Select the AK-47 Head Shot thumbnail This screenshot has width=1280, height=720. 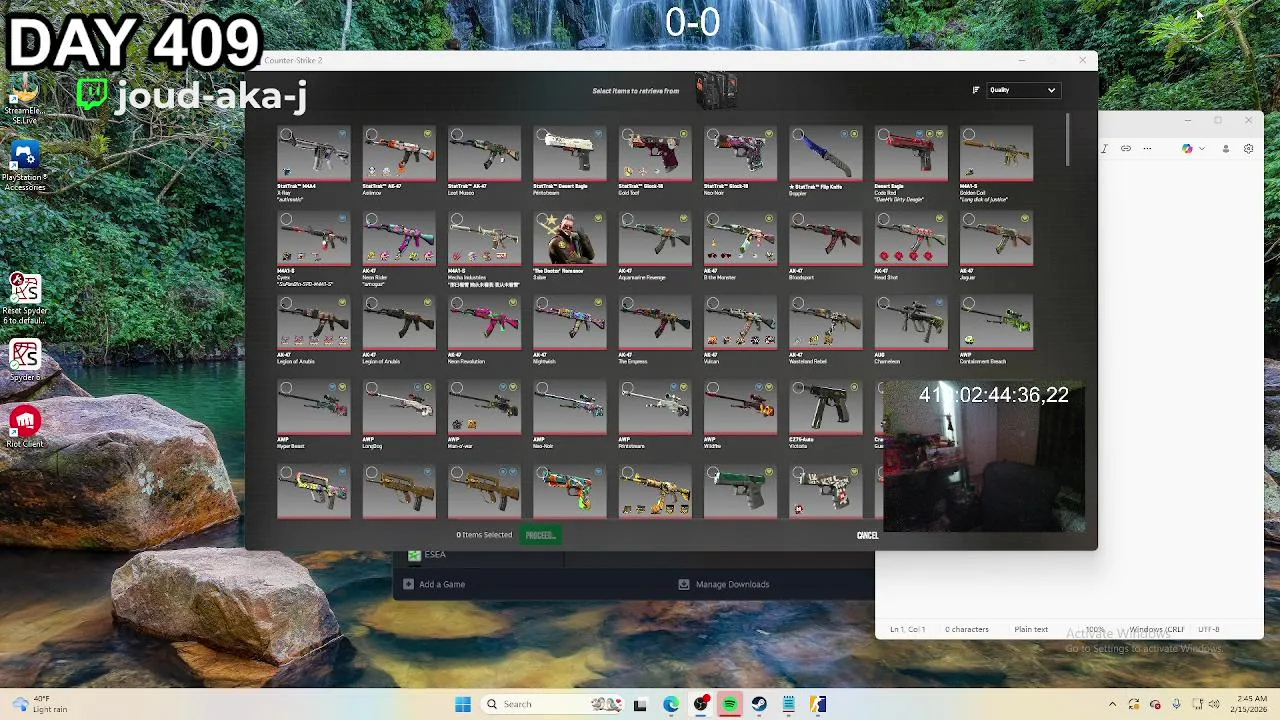pos(911,239)
